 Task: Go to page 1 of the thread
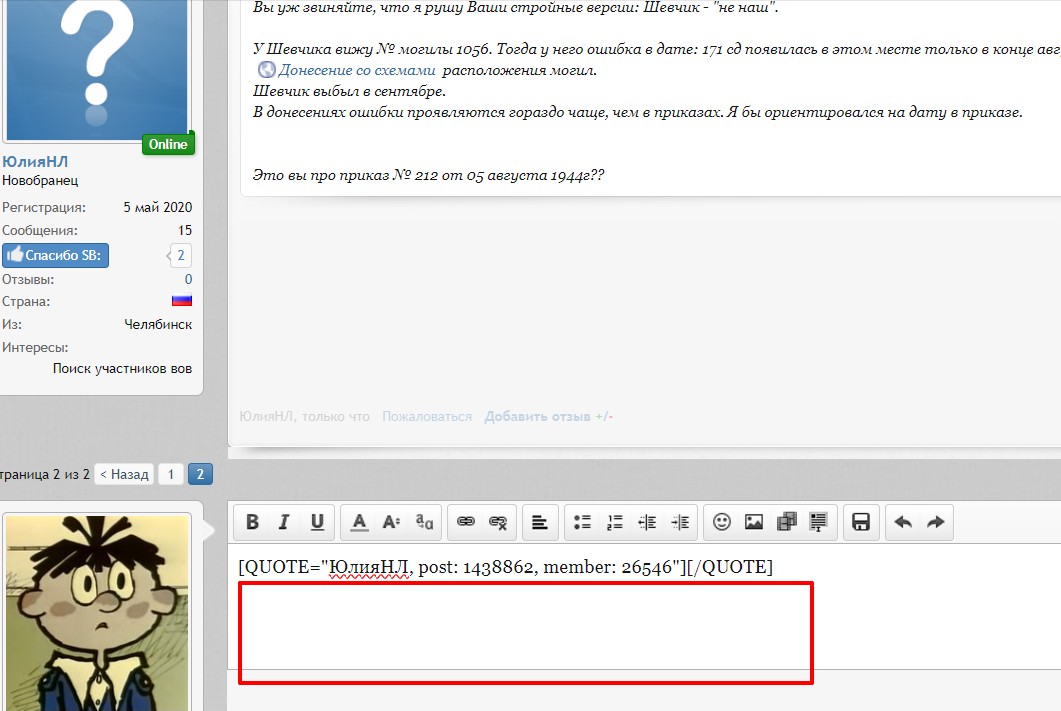click(x=171, y=475)
